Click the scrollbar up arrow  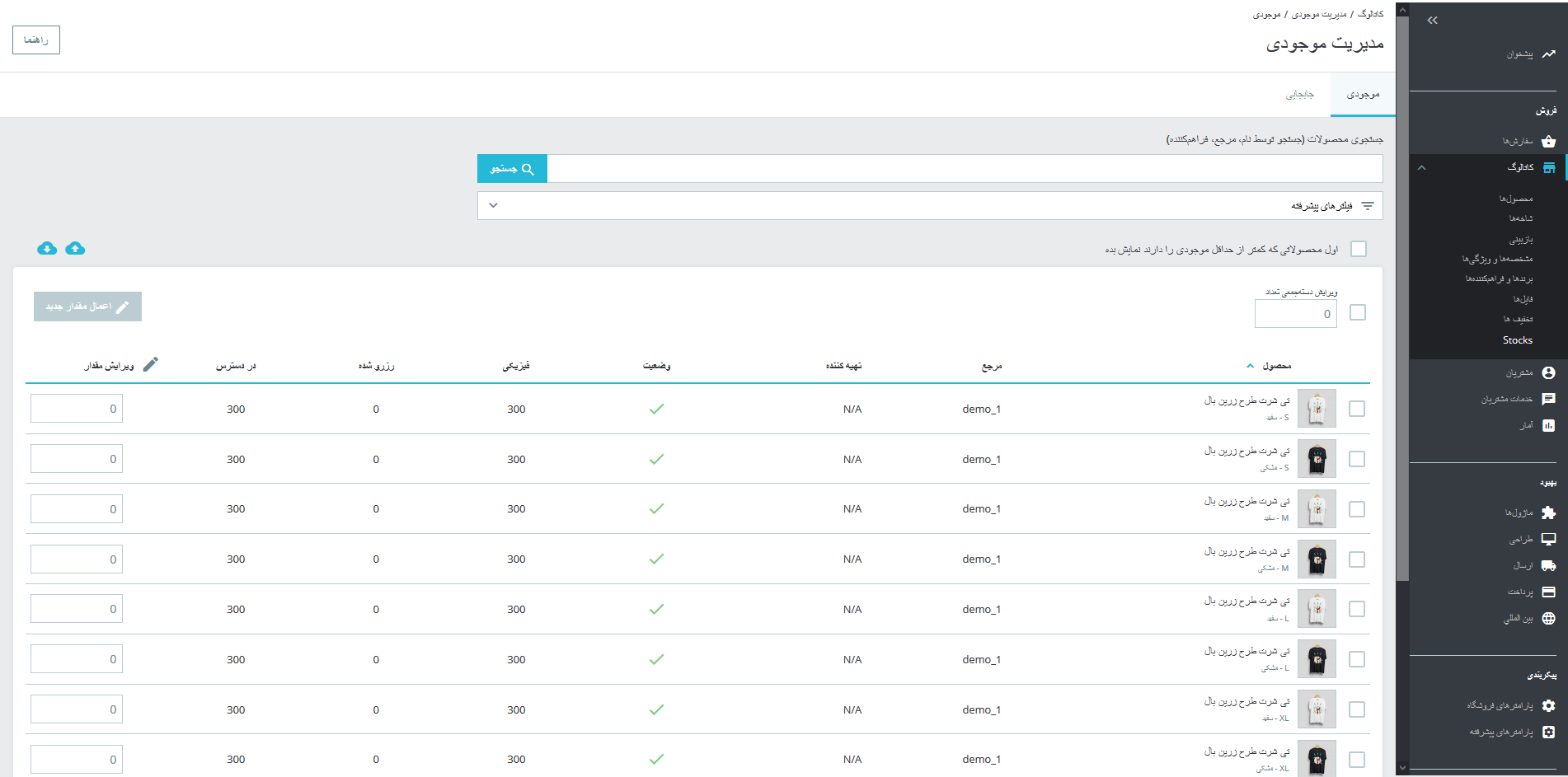pos(1402,9)
